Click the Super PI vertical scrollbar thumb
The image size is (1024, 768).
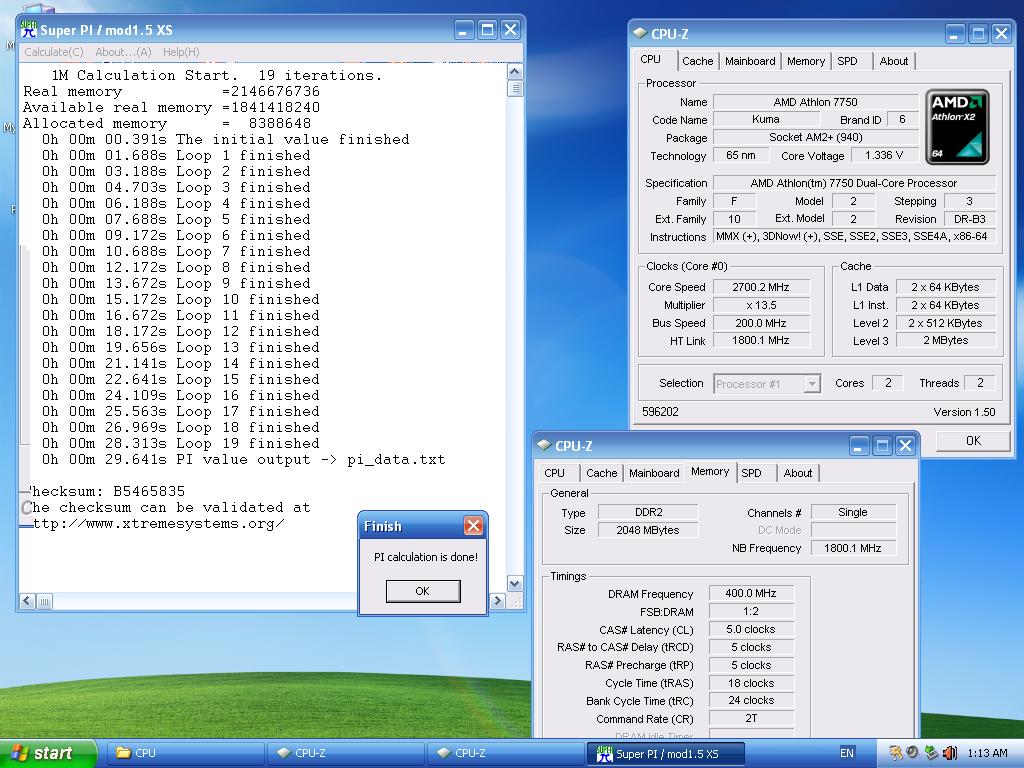tap(515, 88)
